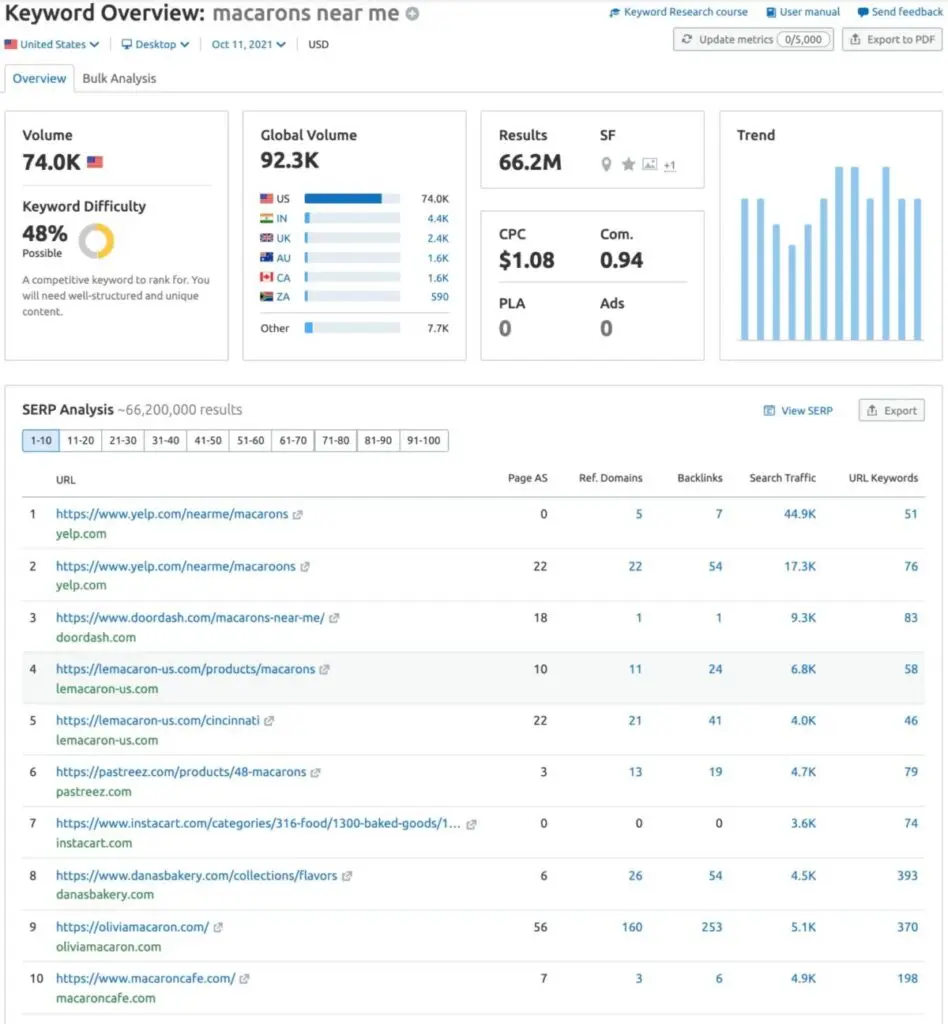
Task: Click the Export to PDF button
Action: tap(892, 40)
